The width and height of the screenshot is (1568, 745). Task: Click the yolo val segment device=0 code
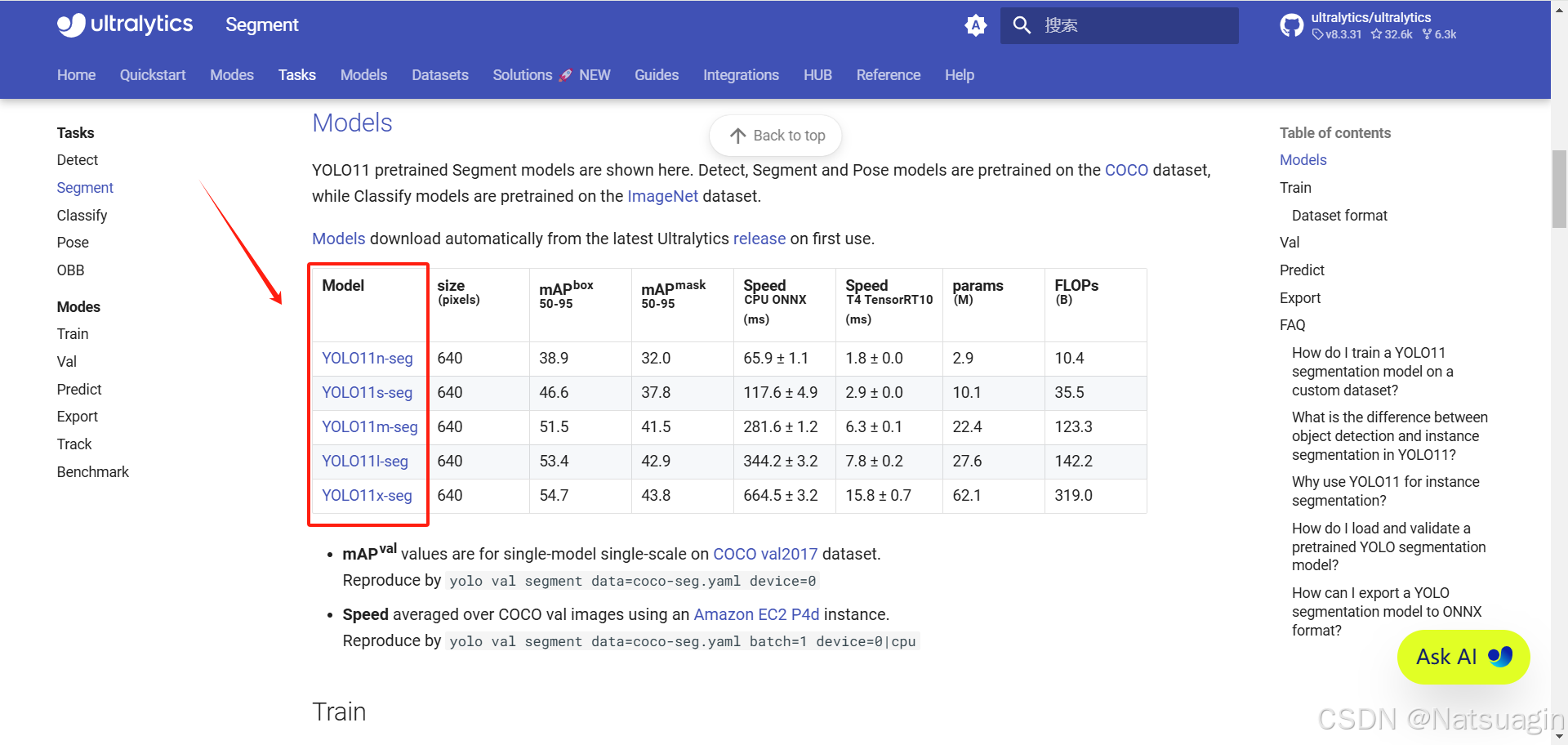click(633, 581)
